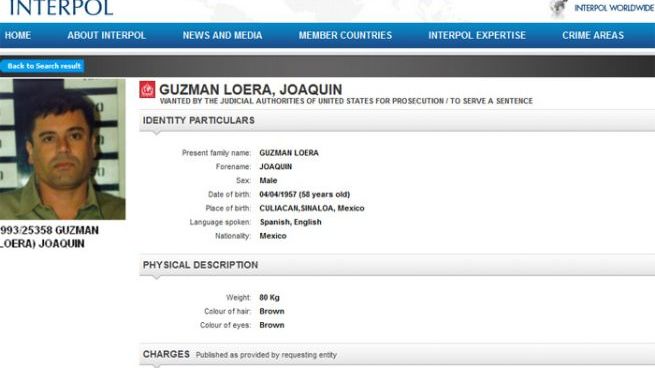The height and width of the screenshot is (368, 655).
Task: Click the wanted by judicial authorities subtitle
Action: [346, 101]
